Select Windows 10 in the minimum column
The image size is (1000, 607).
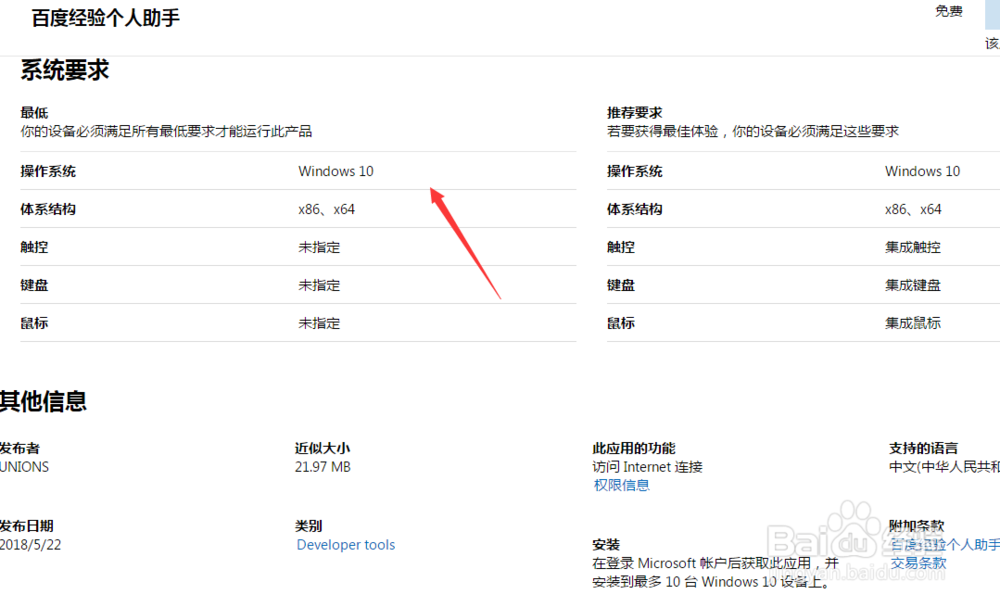[x=335, y=171]
